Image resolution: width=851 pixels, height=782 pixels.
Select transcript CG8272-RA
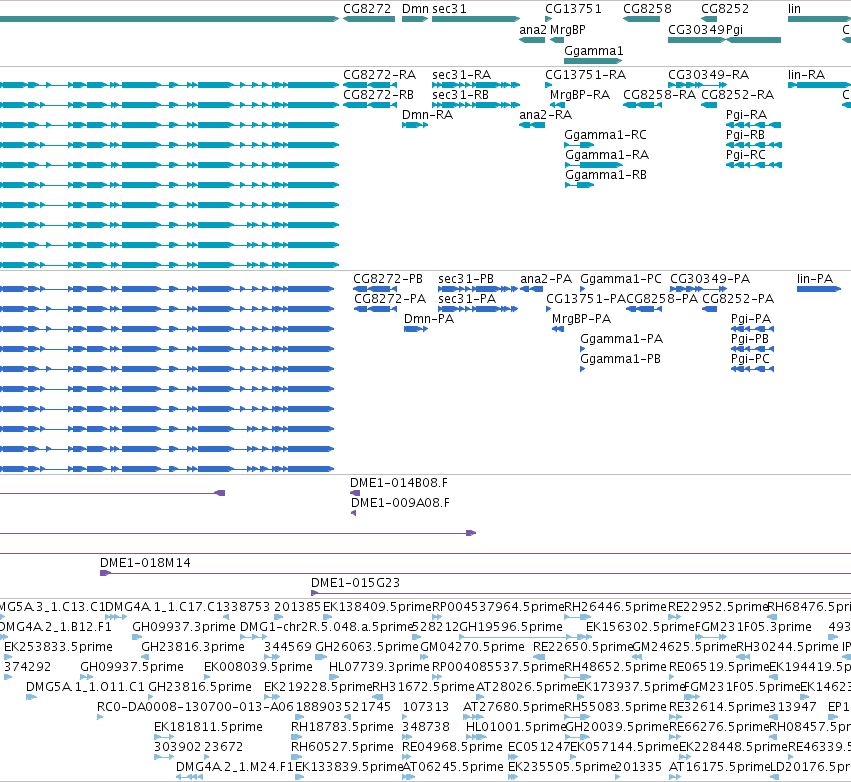pyautogui.click(x=379, y=75)
